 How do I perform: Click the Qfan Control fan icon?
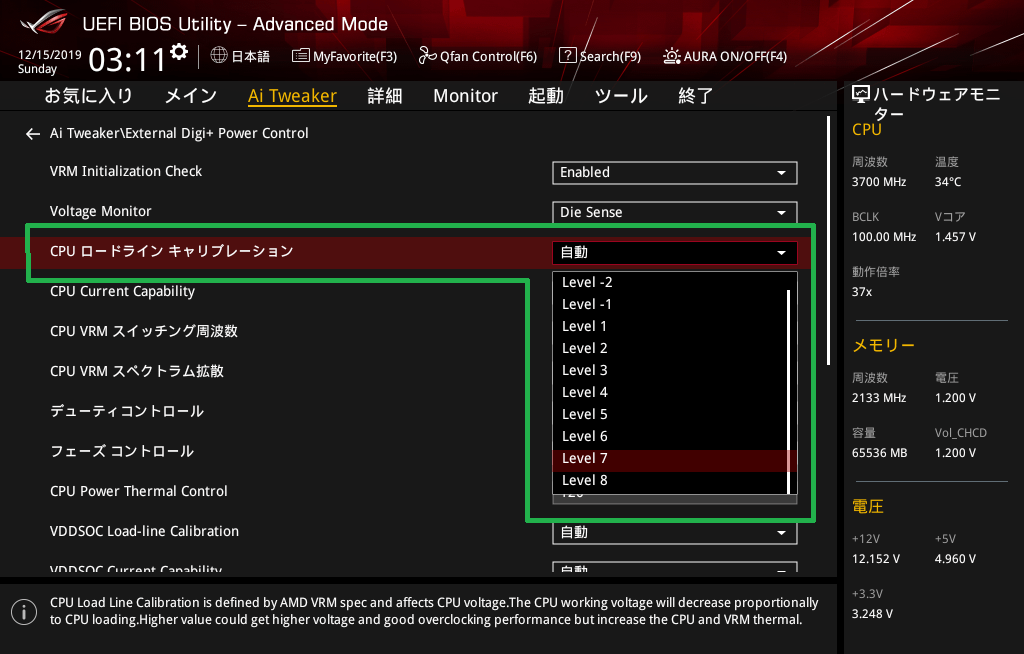click(x=427, y=56)
